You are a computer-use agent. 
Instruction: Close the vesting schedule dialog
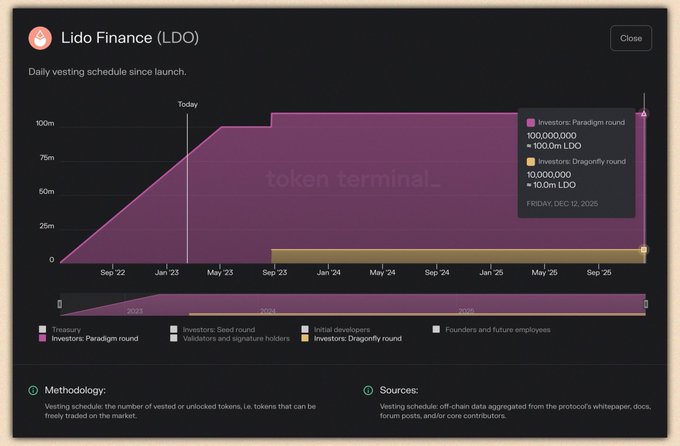pos(631,38)
